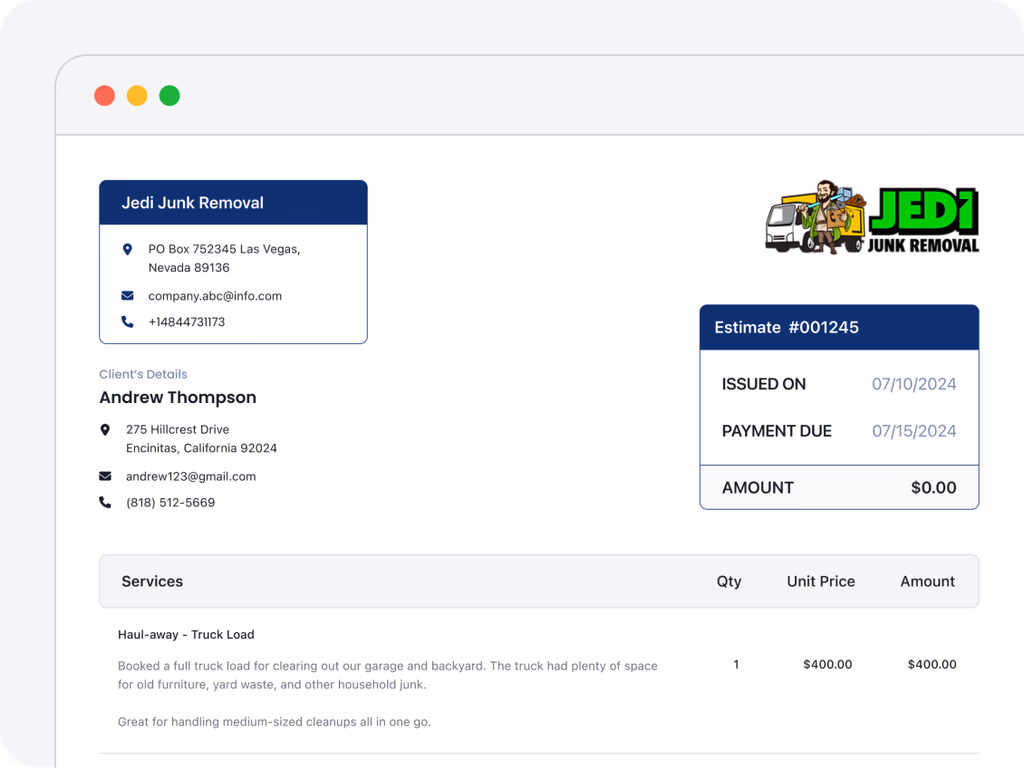Screen dimensions: 1024x768
Task: Click the red window close dot
Action: coord(104,96)
